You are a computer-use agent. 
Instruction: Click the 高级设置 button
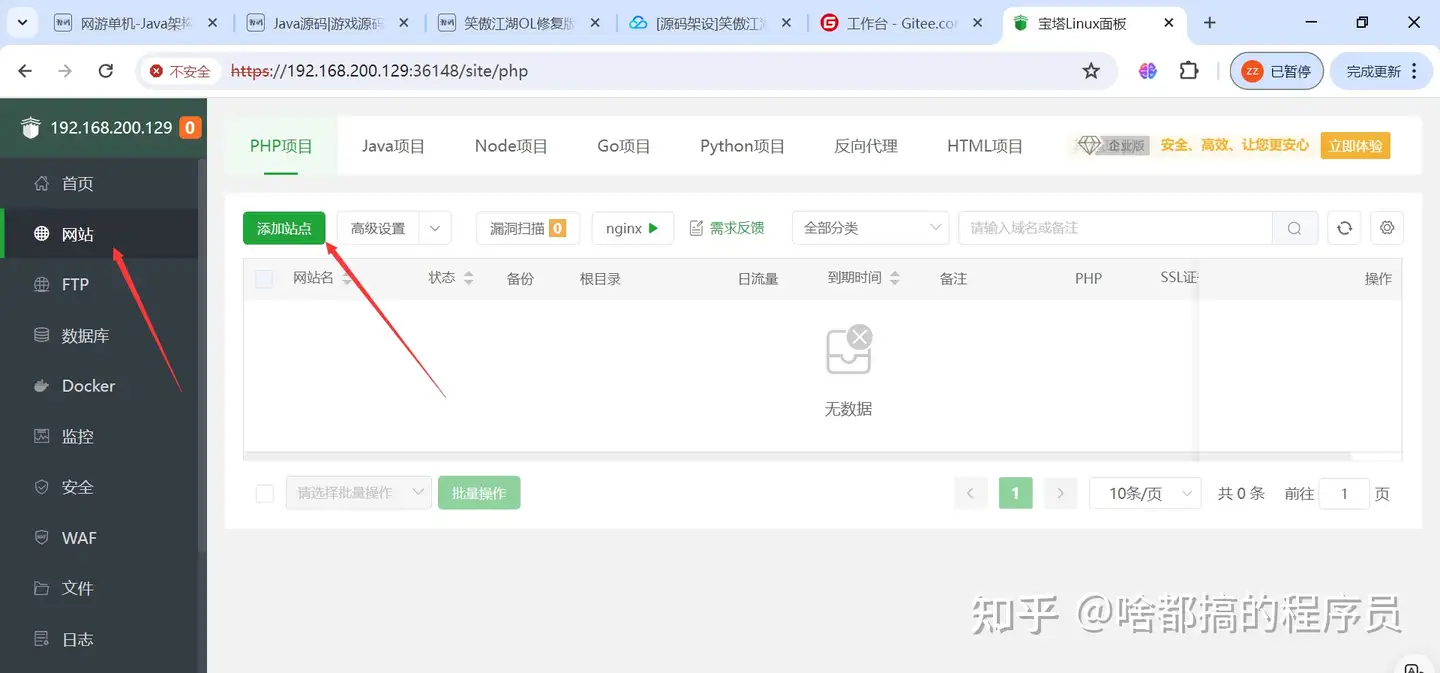coord(378,228)
